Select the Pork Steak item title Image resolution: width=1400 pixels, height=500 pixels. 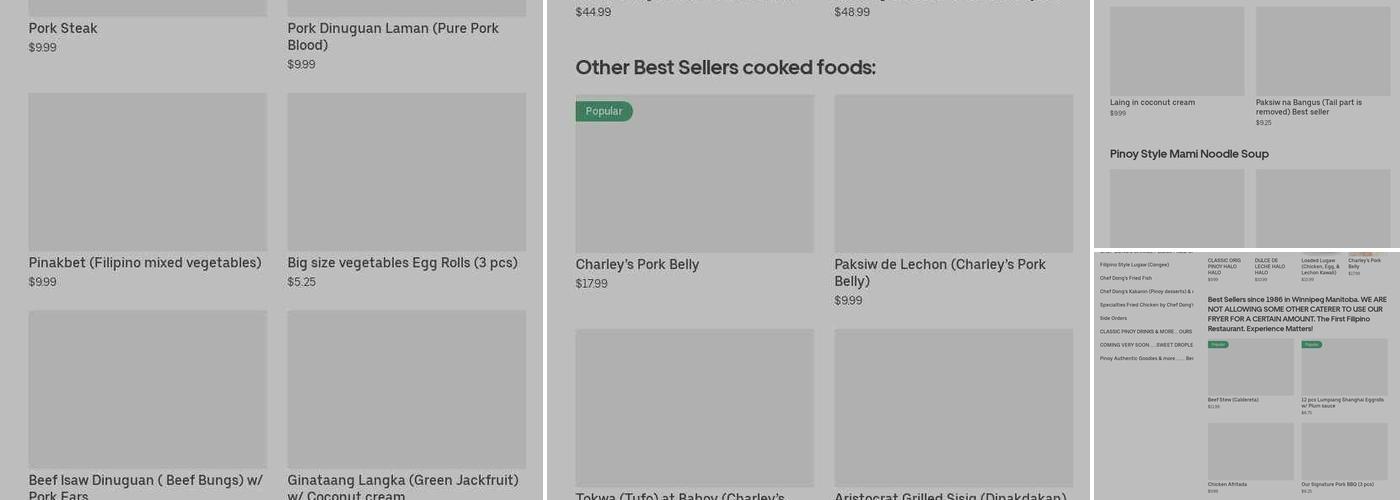pyautogui.click(x=63, y=29)
